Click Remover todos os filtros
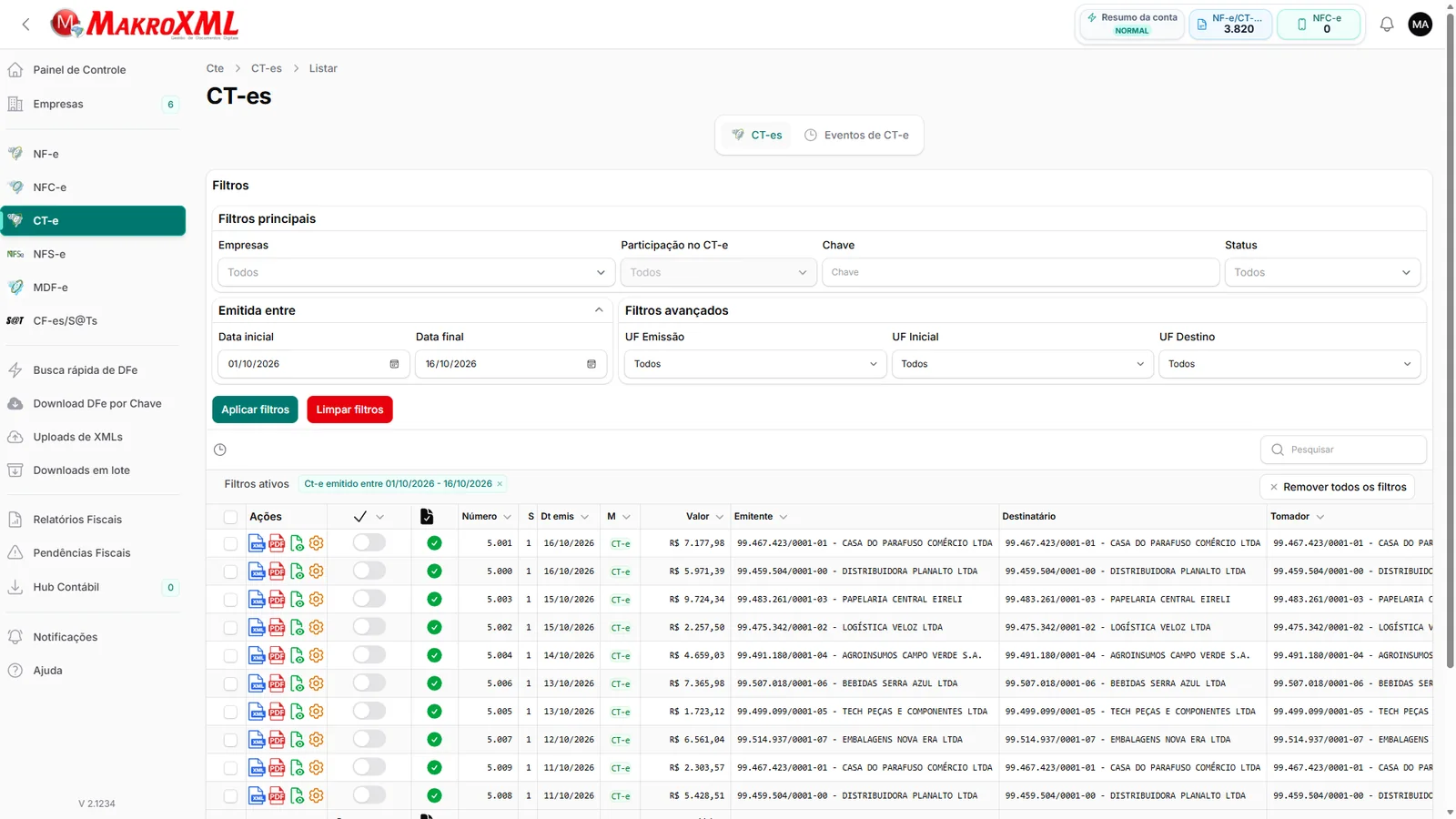Image resolution: width=1456 pixels, height=819 pixels. (x=1337, y=487)
